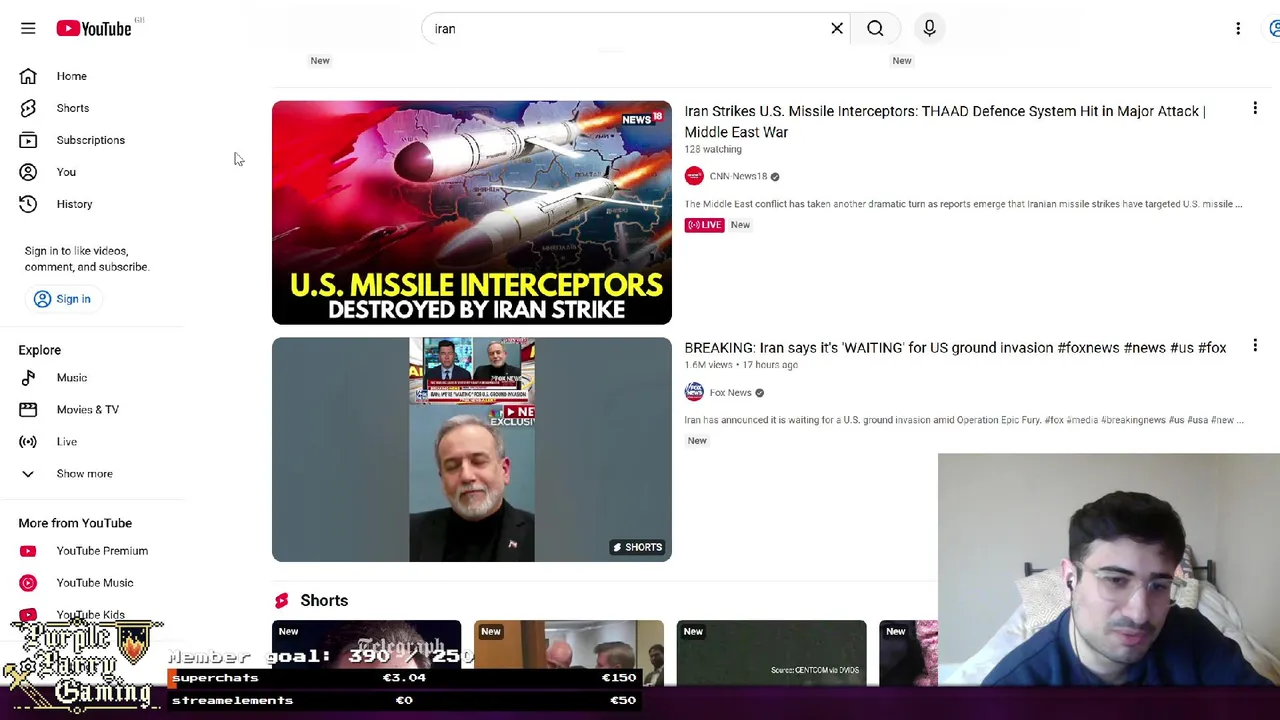Viewport: 1280px width, 720px height.
Task: Click '1.6M views · 17 hours ago' text
Action: 741,365
